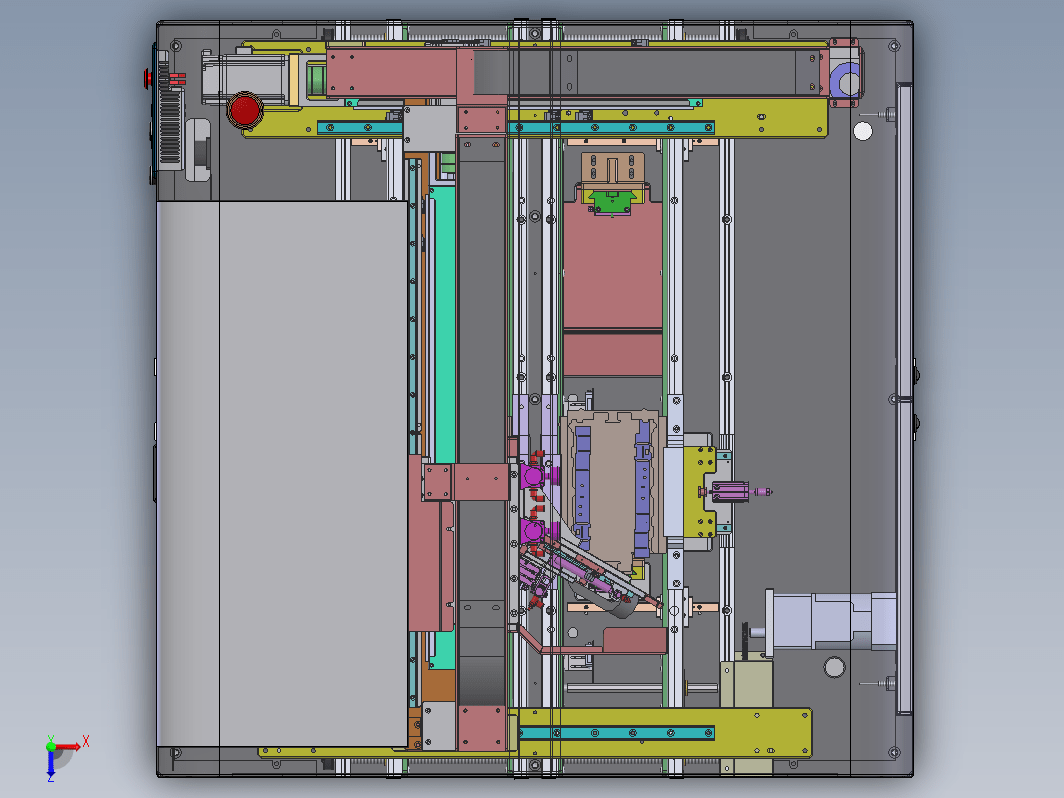The width and height of the screenshot is (1064, 798).
Task: Select the large light gray cover panel
Action: 282,474
